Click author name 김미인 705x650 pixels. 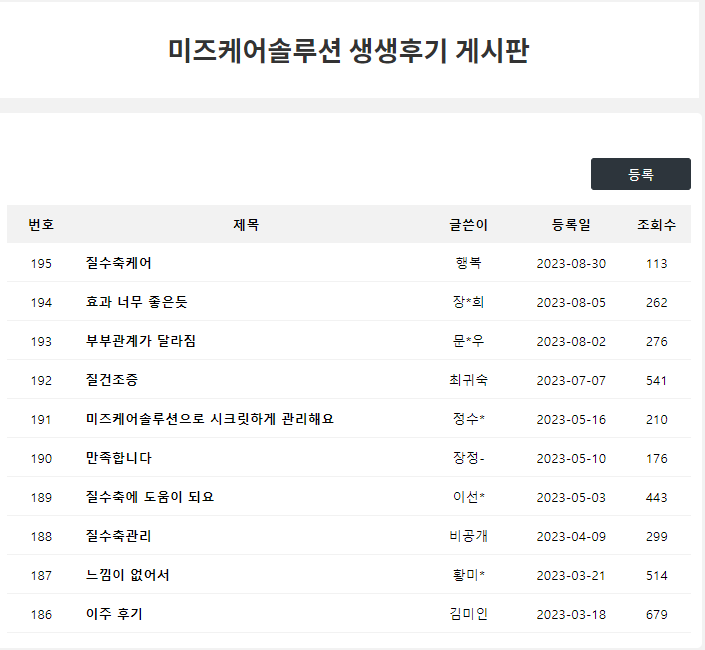pyautogui.click(x=469, y=614)
